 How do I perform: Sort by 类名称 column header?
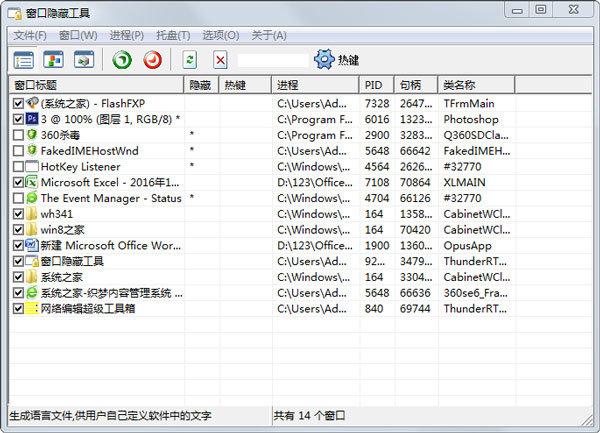(x=476, y=85)
